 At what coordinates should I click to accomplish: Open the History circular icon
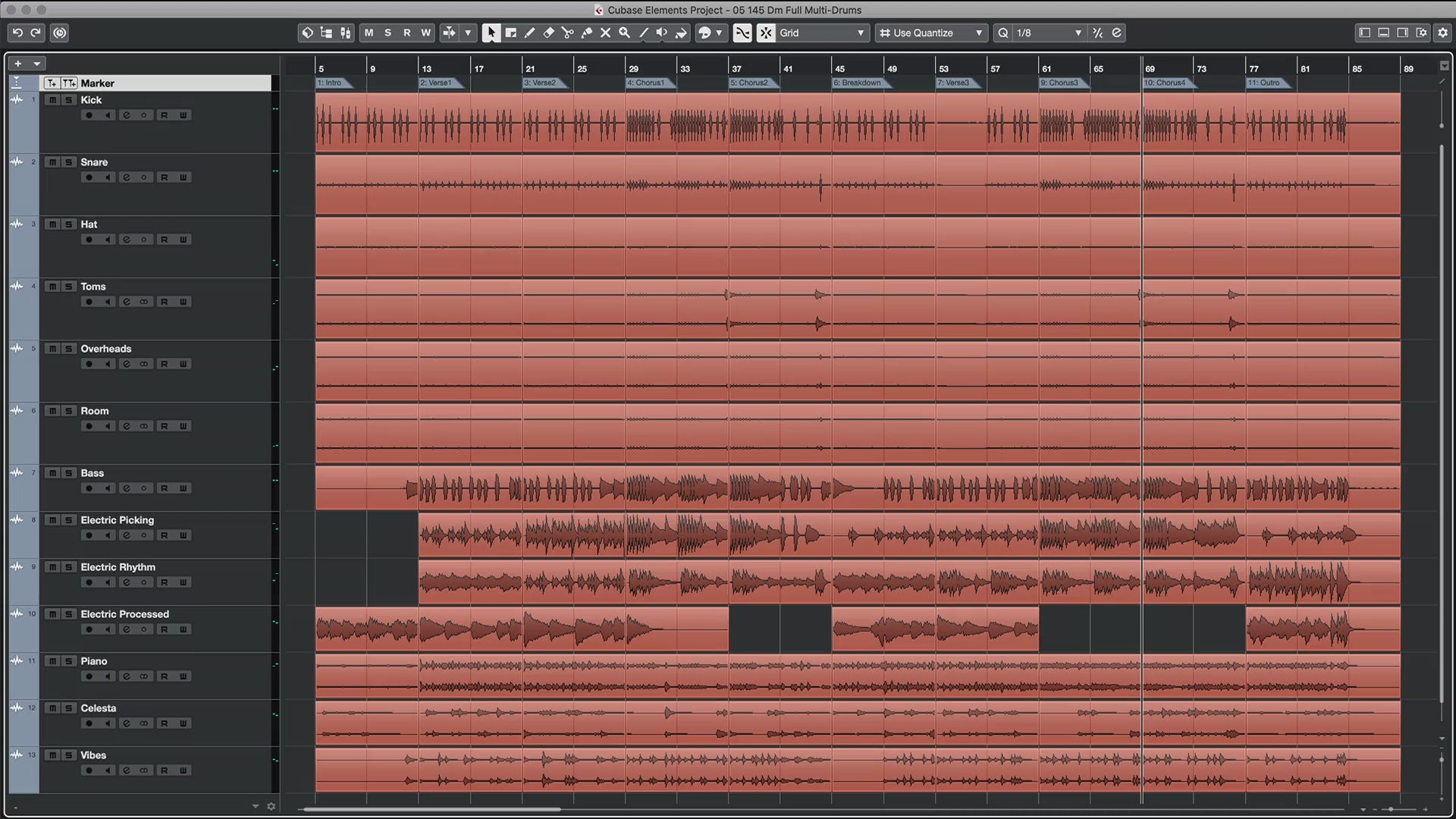point(60,33)
